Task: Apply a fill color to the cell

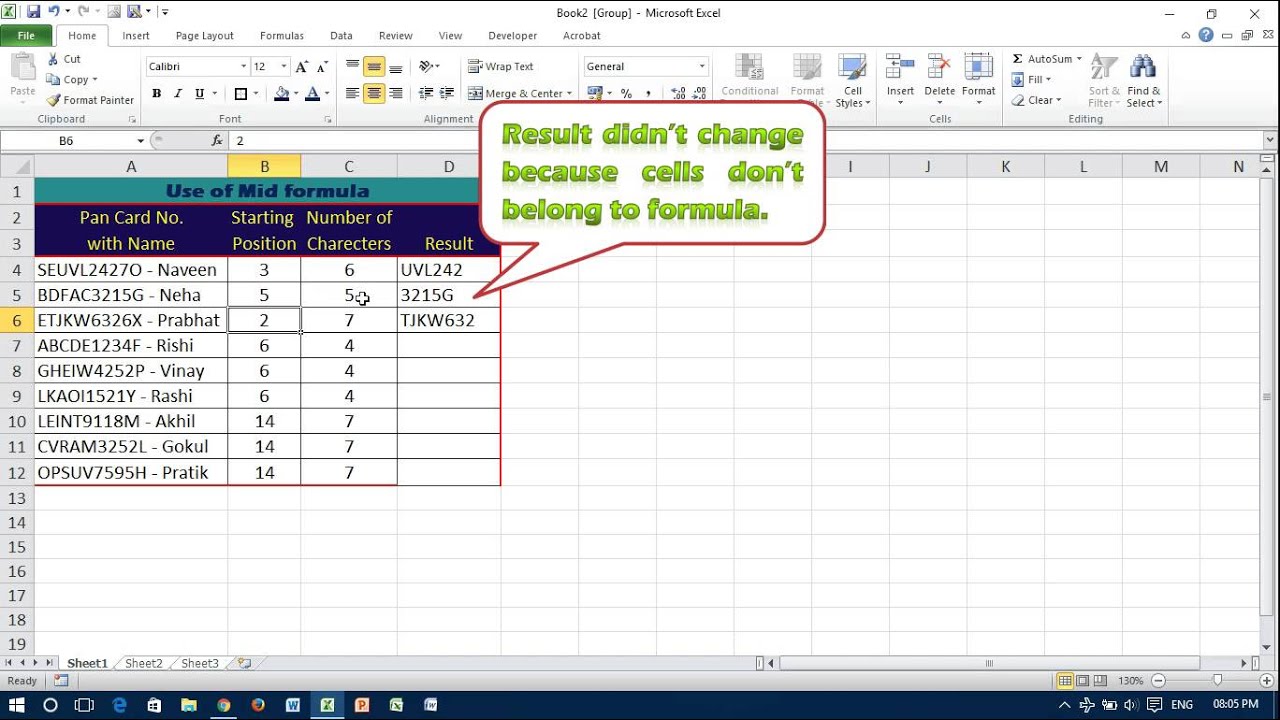Action: coord(281,94)
